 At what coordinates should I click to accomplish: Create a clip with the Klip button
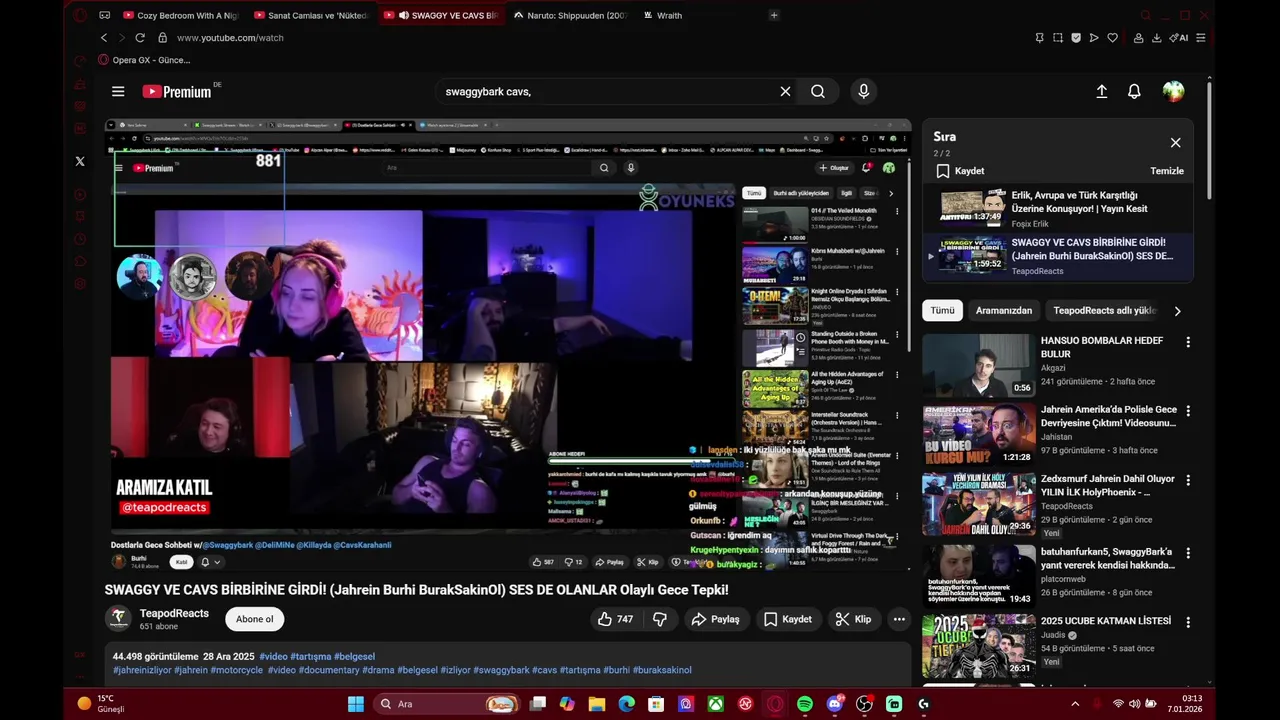click(x=854, y=619)
